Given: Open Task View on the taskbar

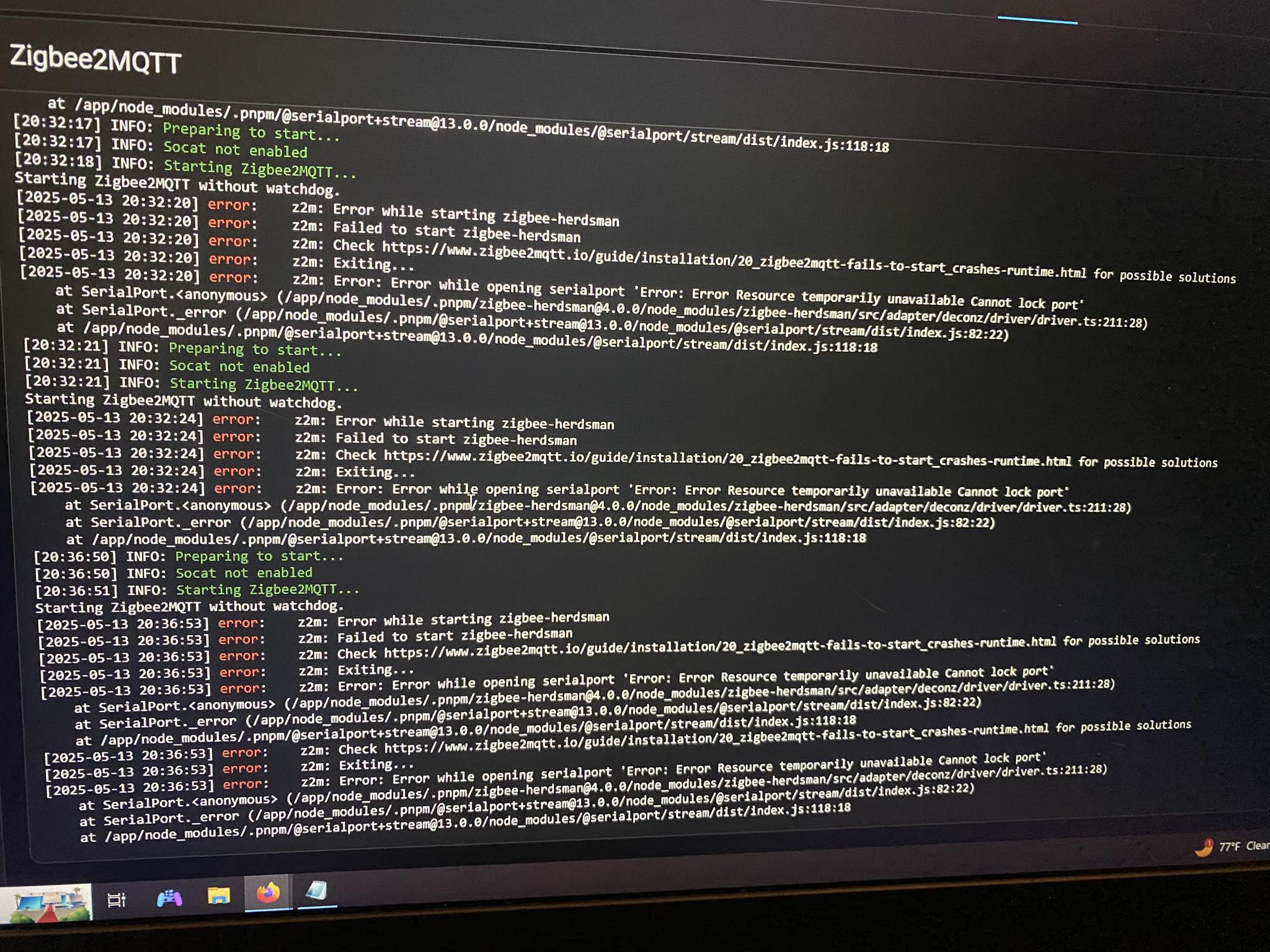Looking at the screenshot, I should click(x=117, y=899).
